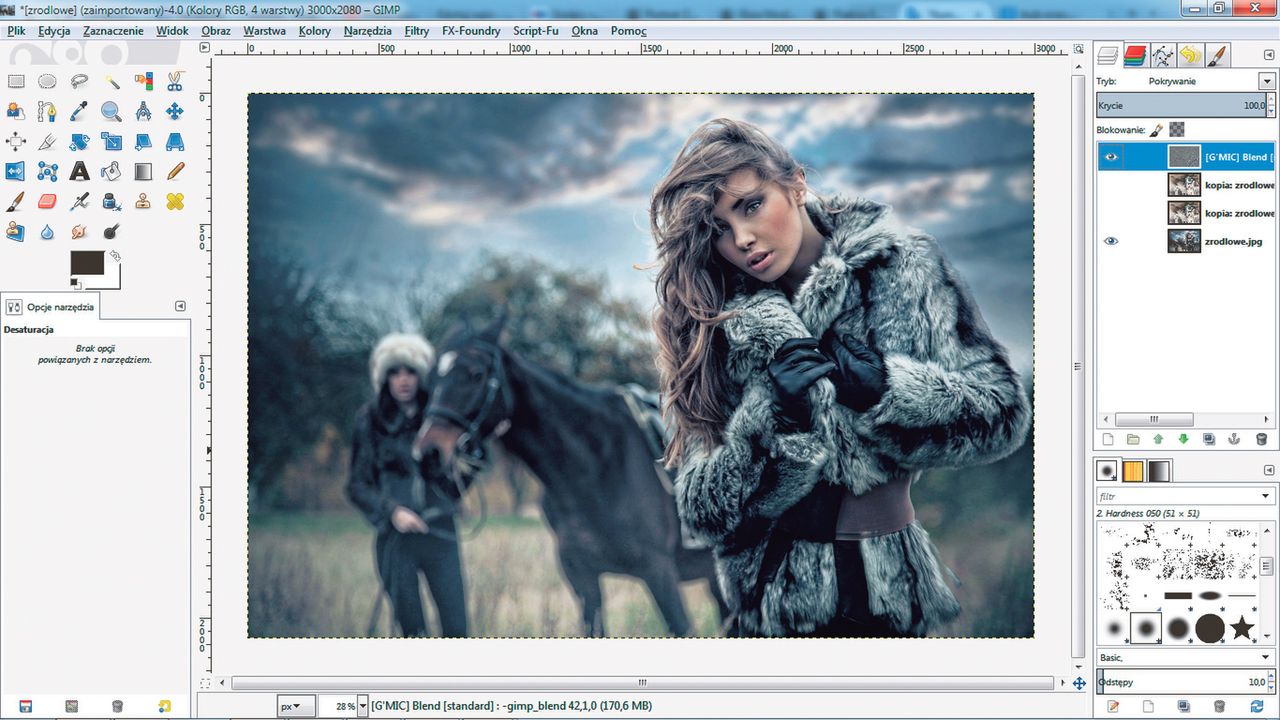Select the Crop knife tool
This screenshot has height=720, width=1280.
point(47,141)
